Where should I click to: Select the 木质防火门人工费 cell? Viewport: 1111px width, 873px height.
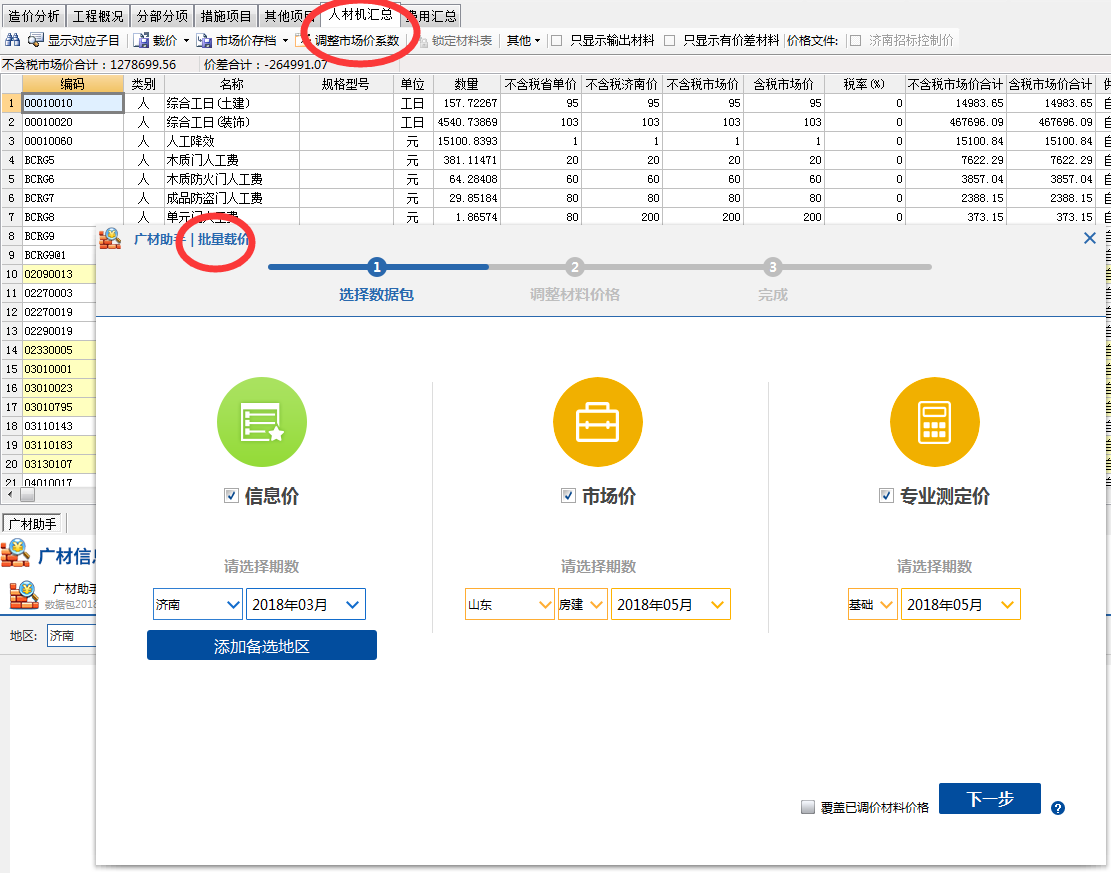pyautogui.click(x=232, y=179)
